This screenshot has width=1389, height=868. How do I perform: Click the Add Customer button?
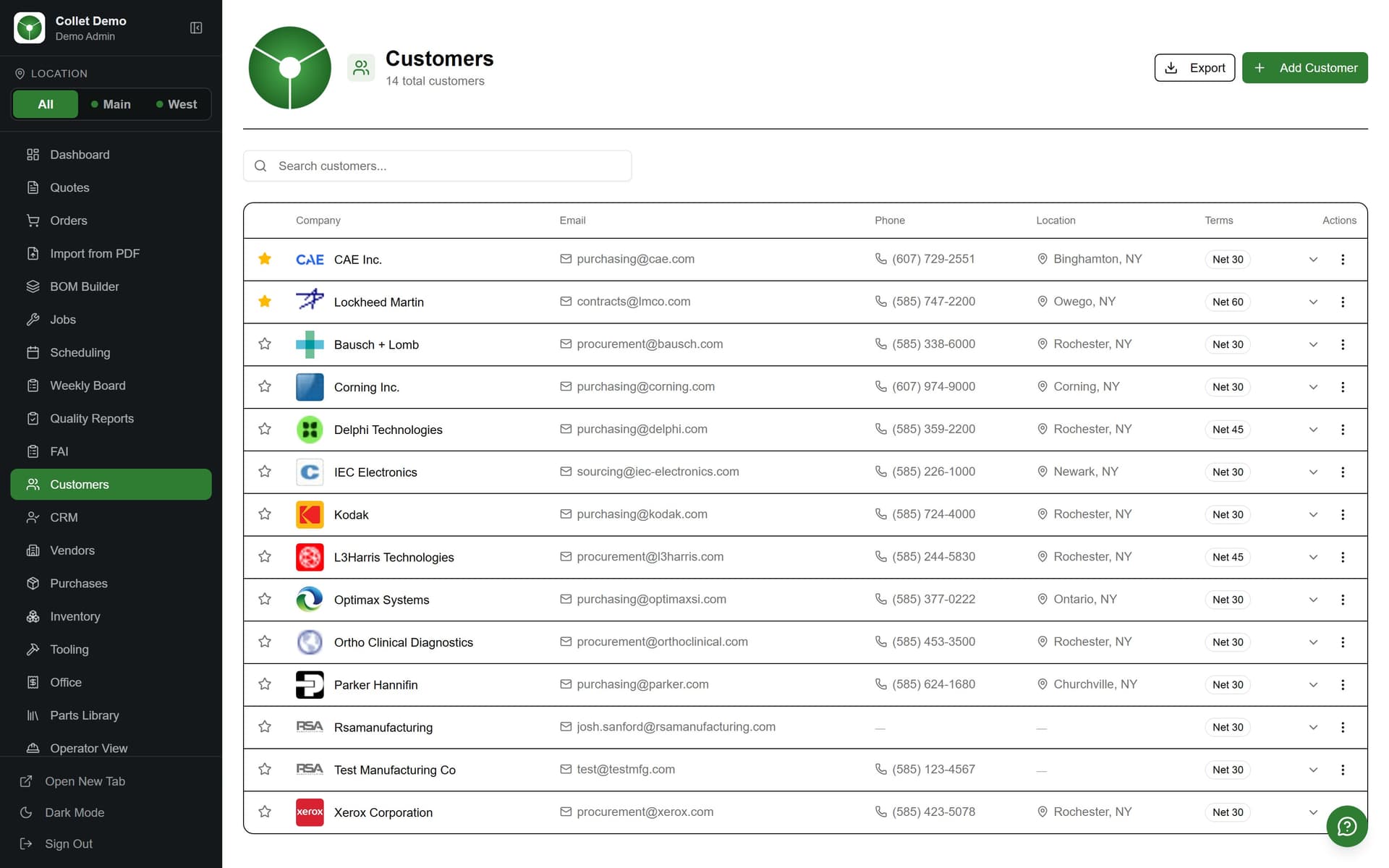click(1304, 67)
